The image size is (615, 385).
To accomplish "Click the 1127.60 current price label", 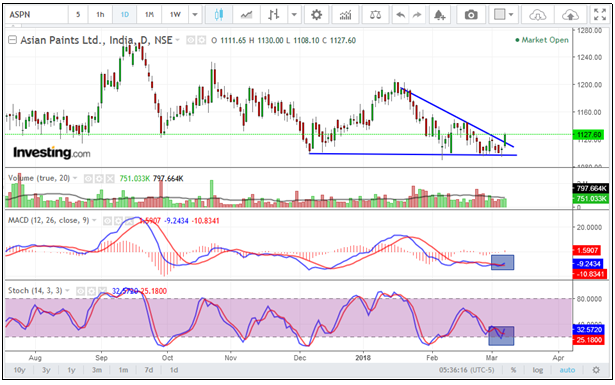I will click(588, 135).
